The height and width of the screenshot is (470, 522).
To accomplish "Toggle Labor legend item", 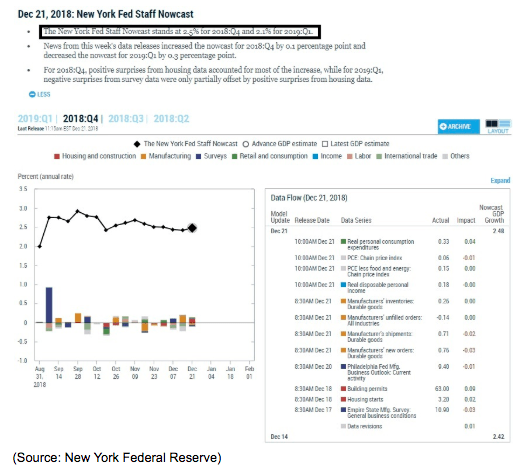I will [359, 156].
